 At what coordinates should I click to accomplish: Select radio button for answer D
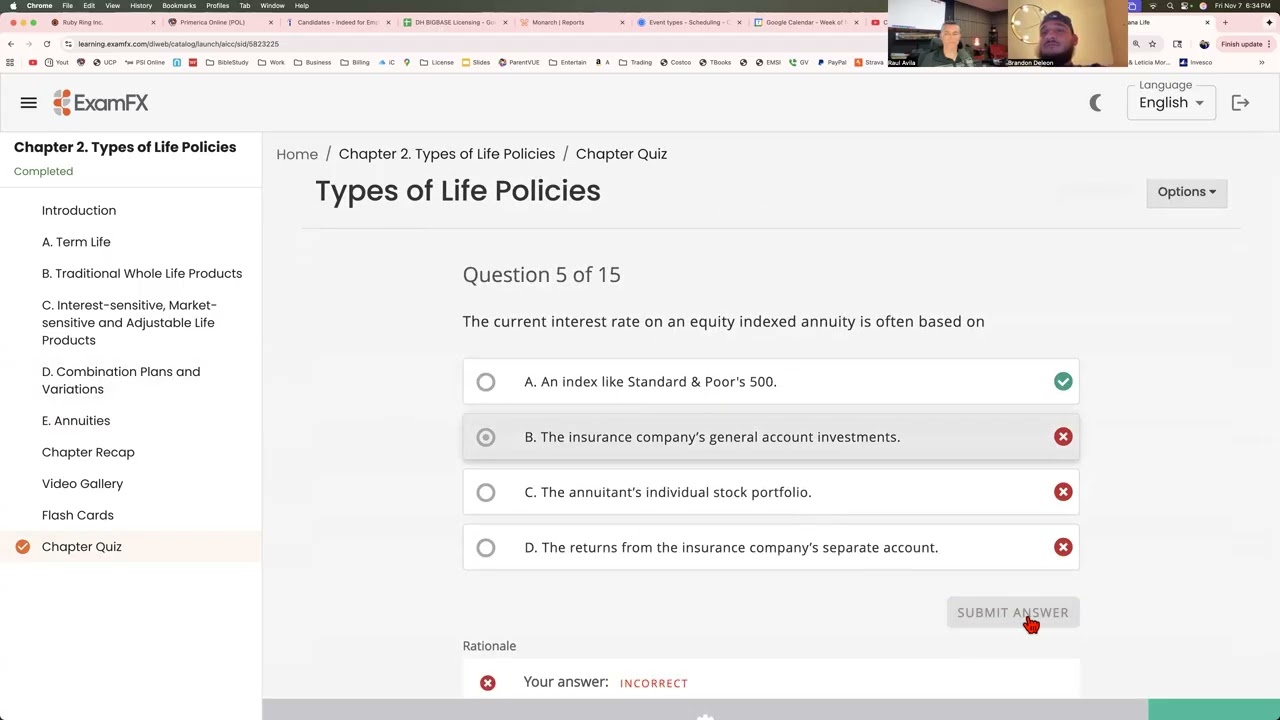pos(486,548)
